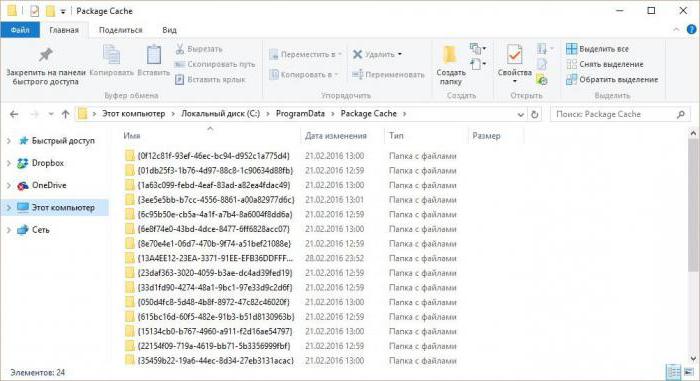Click the vertical scrollbar down arrow
The image size is (700, 381).
(693, 358)
